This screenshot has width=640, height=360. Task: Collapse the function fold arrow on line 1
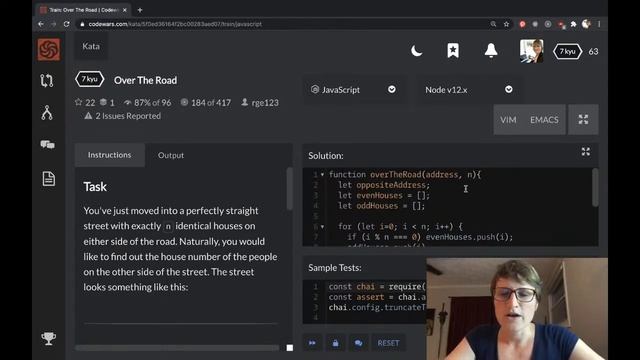(x=322, y=175)
